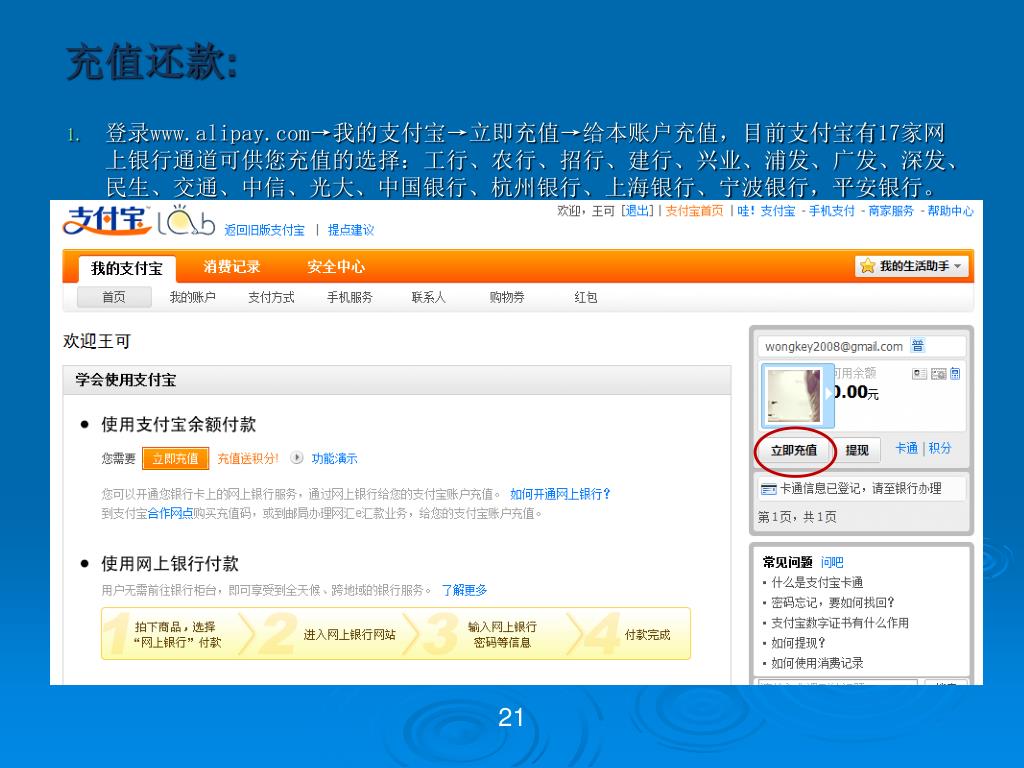The image size is (1024, 768).
Task: Open FAQ 如何提现?
Action: pyautogui.click(x=798, y=643)
